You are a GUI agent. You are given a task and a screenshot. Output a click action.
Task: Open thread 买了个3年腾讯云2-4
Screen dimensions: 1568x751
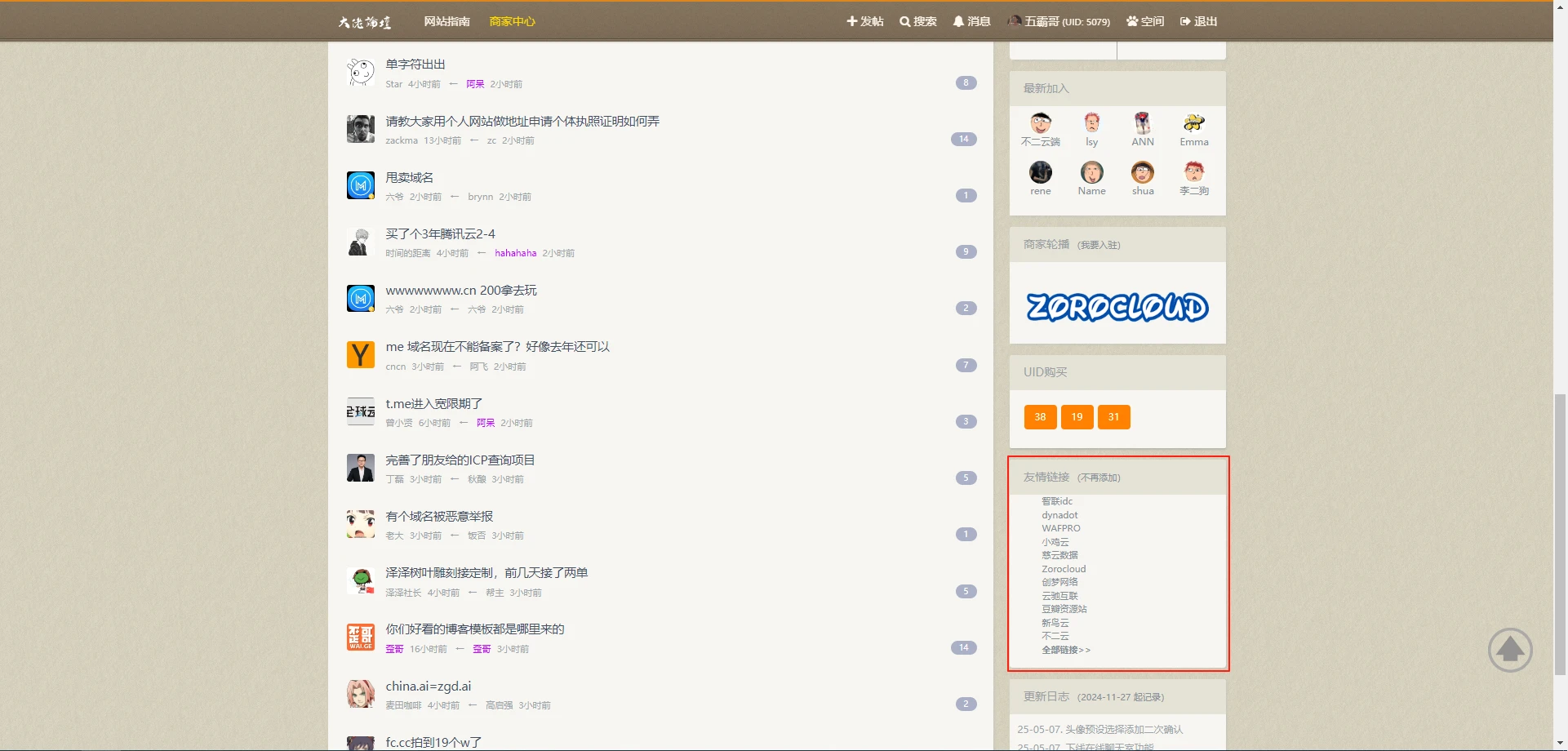click(x=440, y=234)
